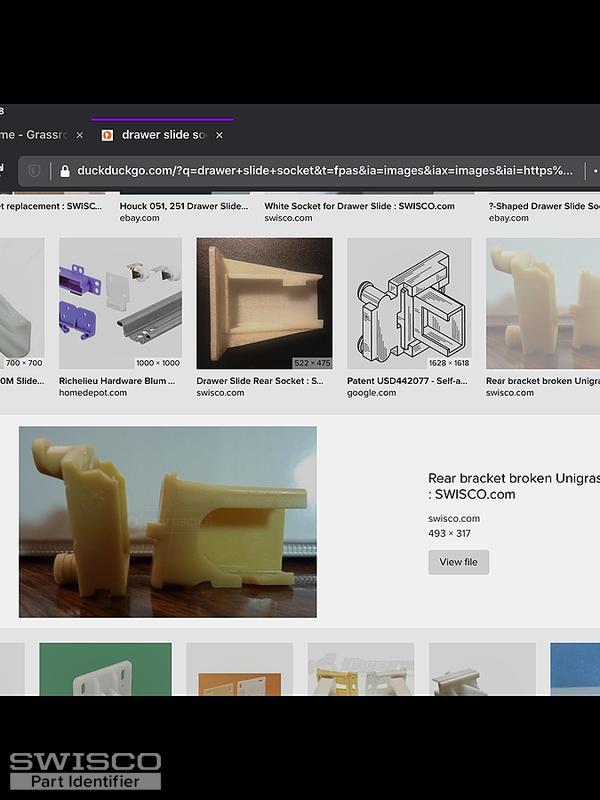
Task: Click the Patent USD442077 title link
Action: [407, 381]
